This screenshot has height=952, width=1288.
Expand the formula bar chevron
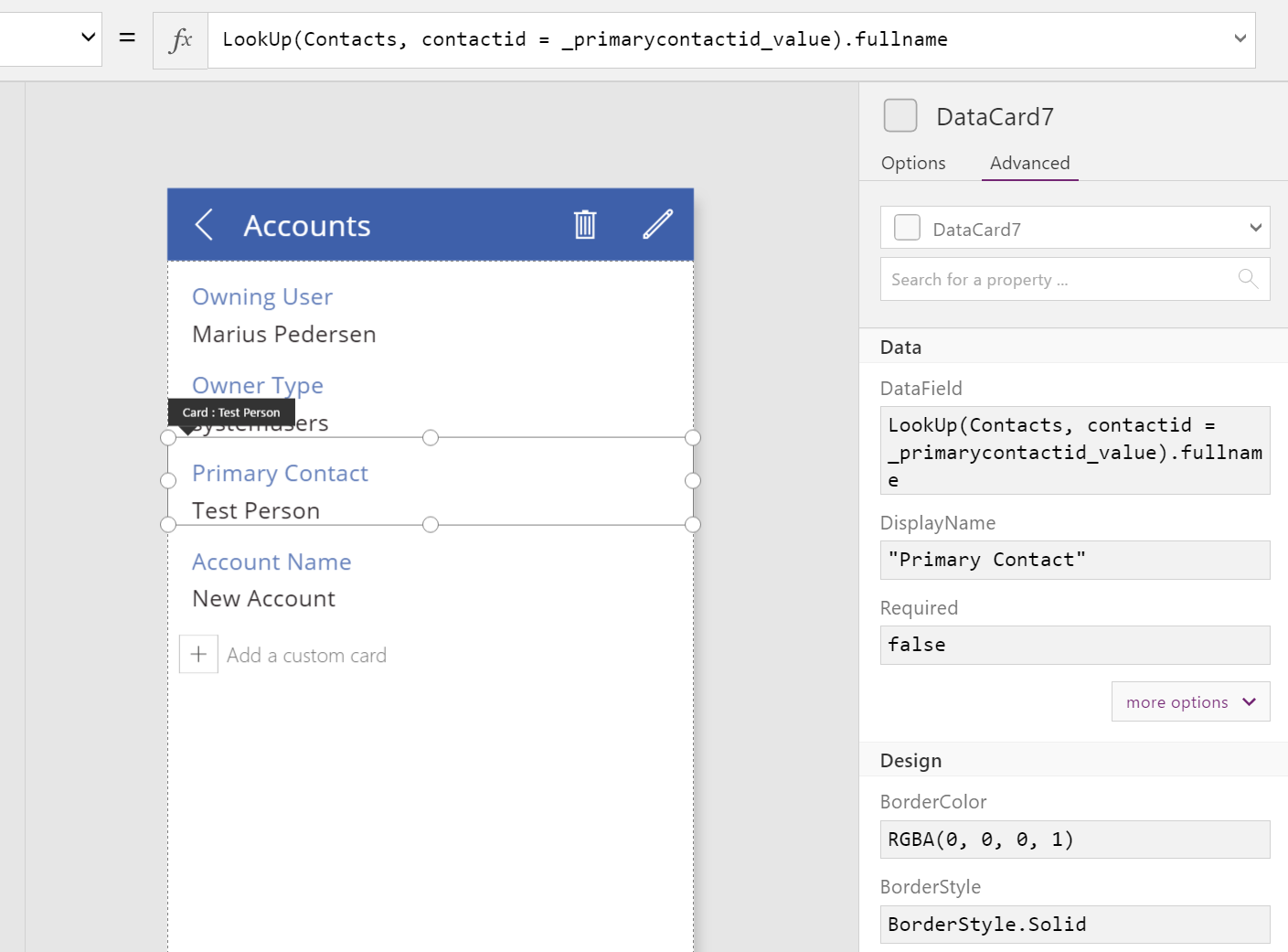point(1240,38)
